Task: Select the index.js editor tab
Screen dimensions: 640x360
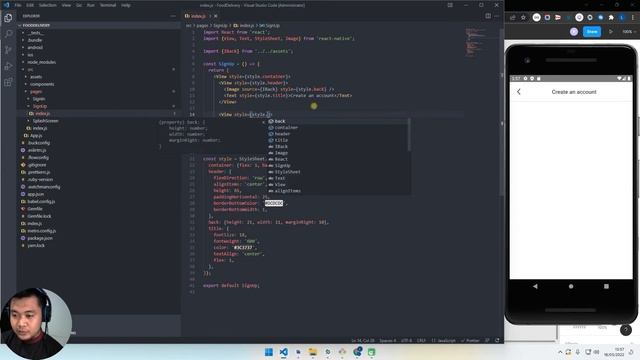Action: point(198,16)
